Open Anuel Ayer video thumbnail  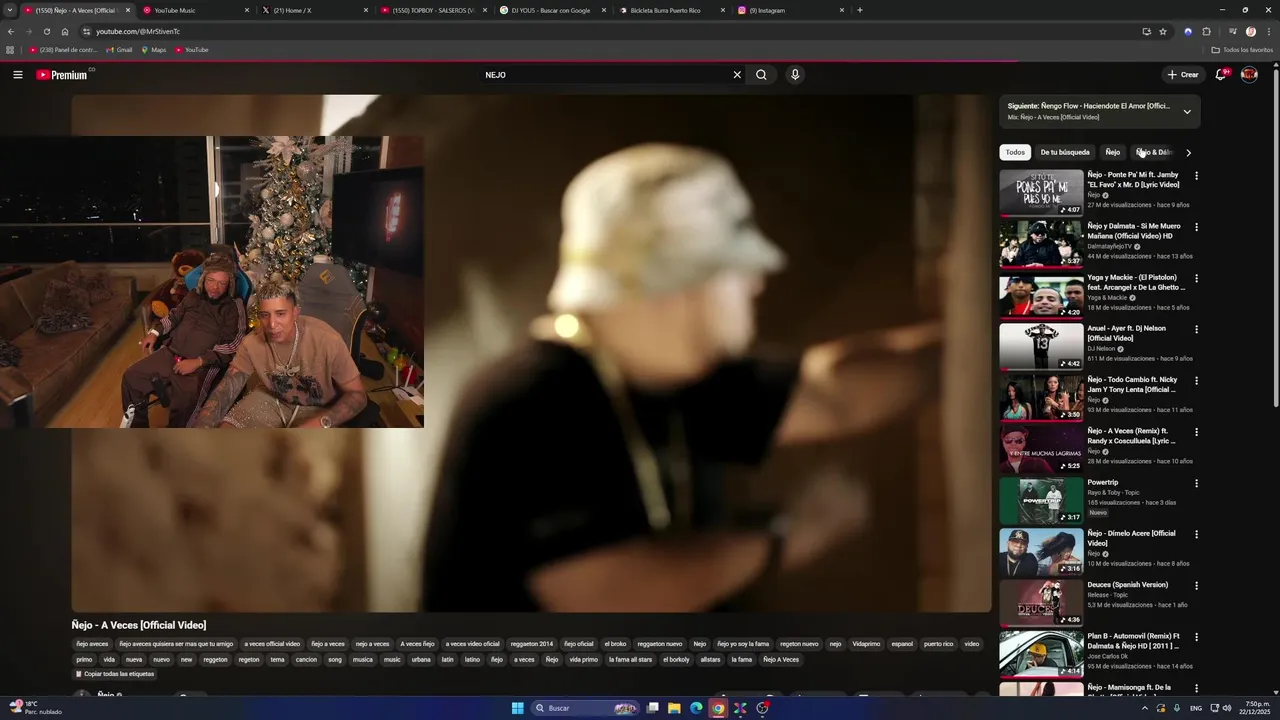(x=1041, y=346)
